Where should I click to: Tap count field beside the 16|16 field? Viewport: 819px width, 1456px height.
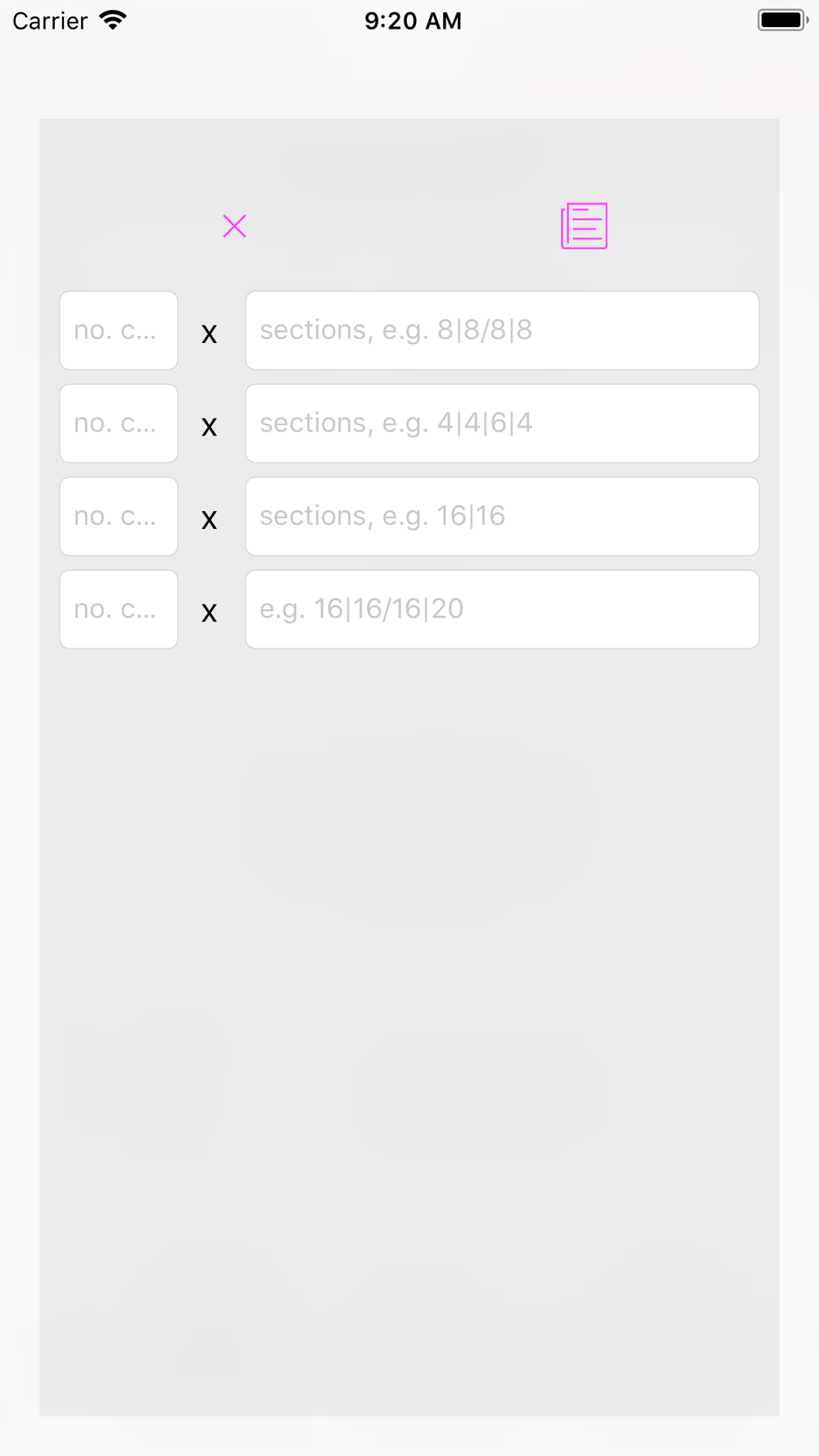tap(119, 516)
